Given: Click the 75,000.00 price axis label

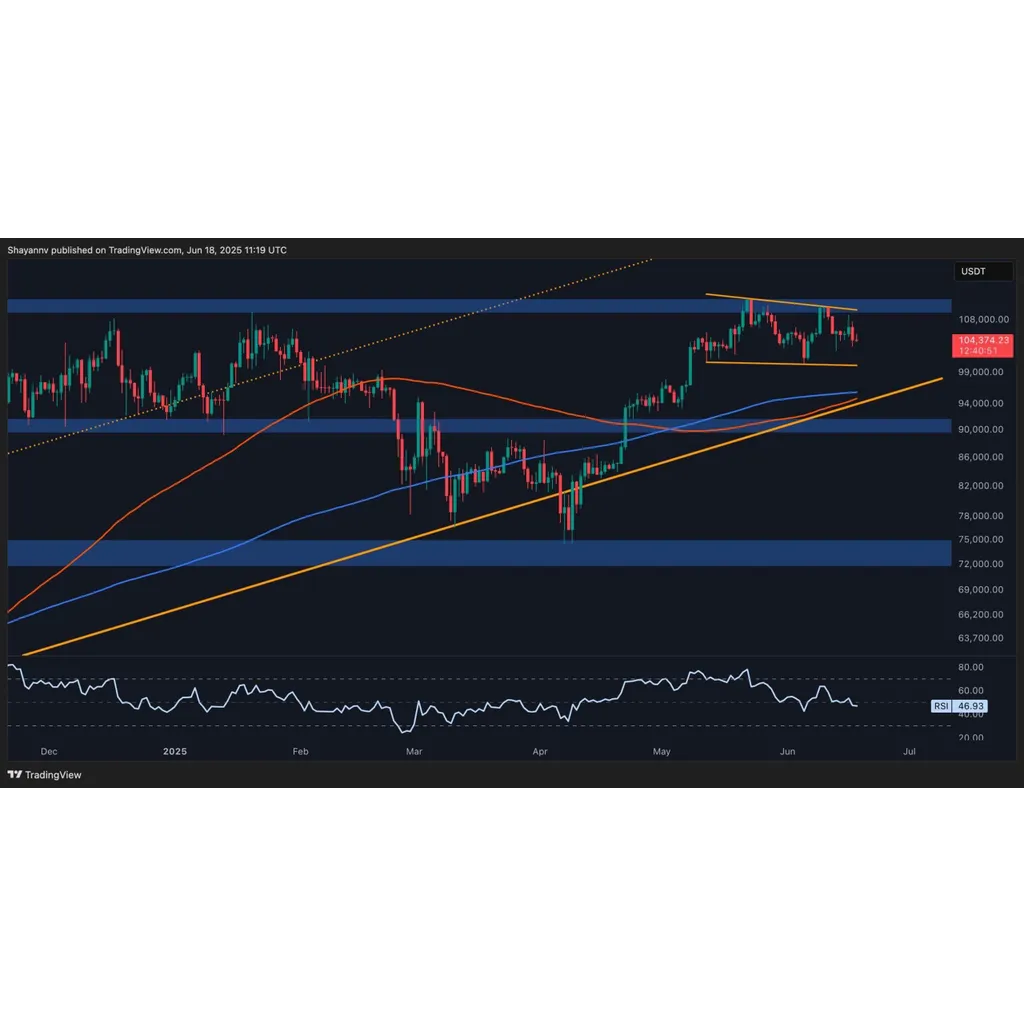Looking at the screenshot, I should [x=980, y=539].
